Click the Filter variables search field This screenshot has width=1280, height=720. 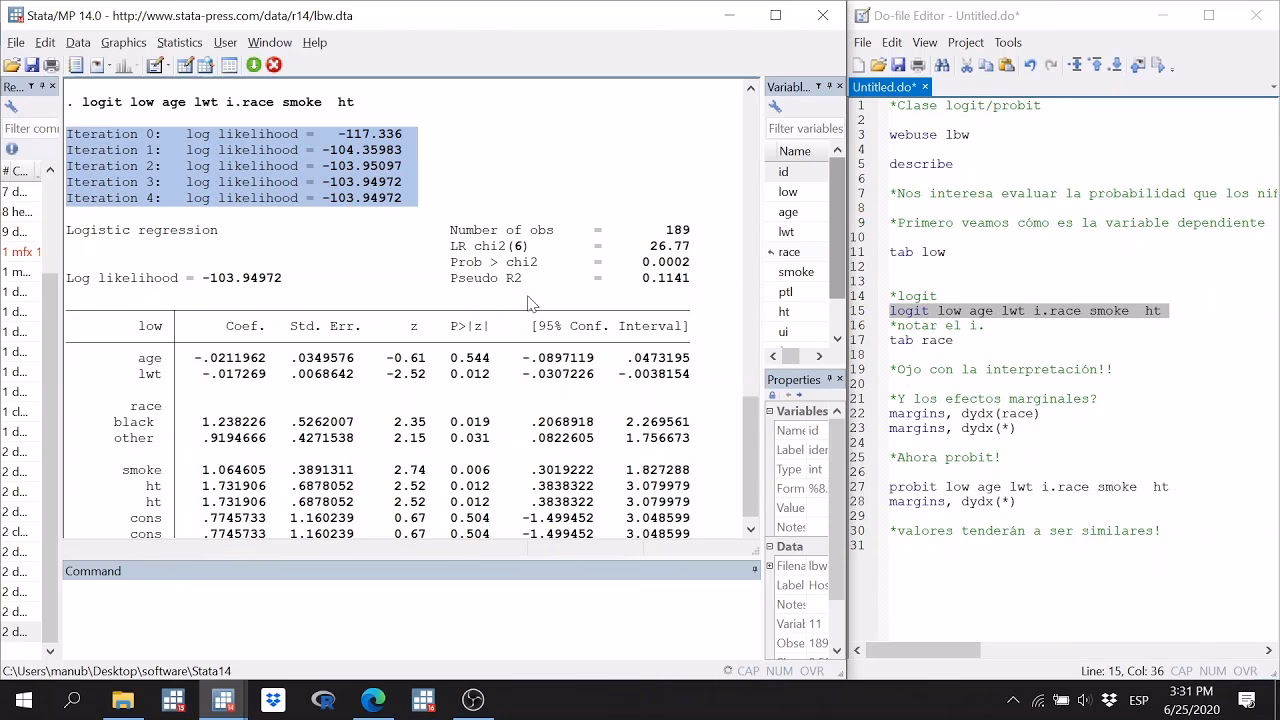pyautogui.click(x=805, y=128)
